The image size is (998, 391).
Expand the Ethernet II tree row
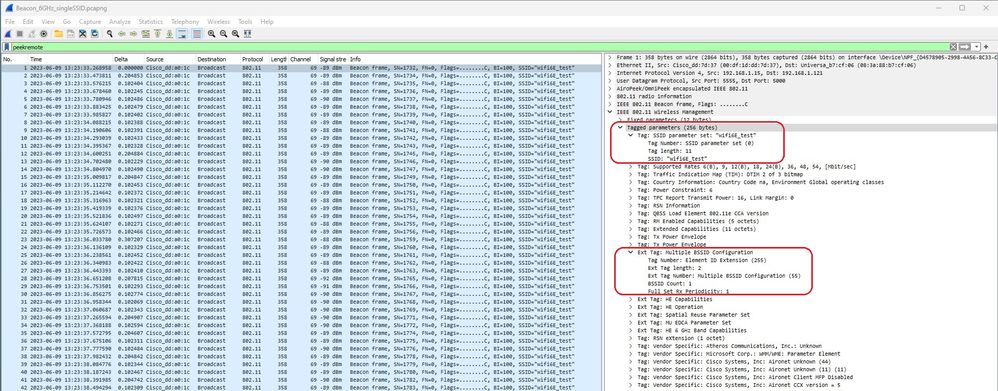[x=610, y=65]
